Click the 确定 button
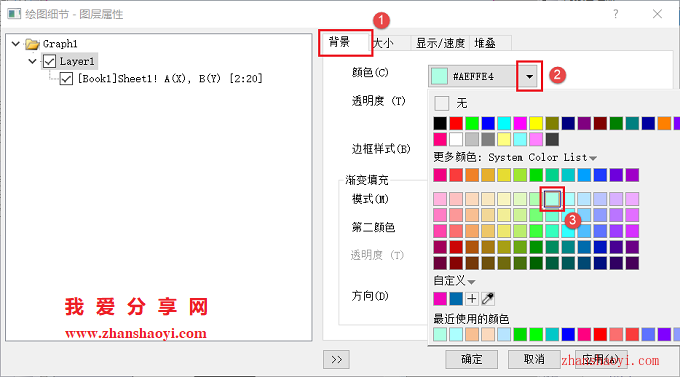Screen dimensions: 680x377 pos(471,359)
